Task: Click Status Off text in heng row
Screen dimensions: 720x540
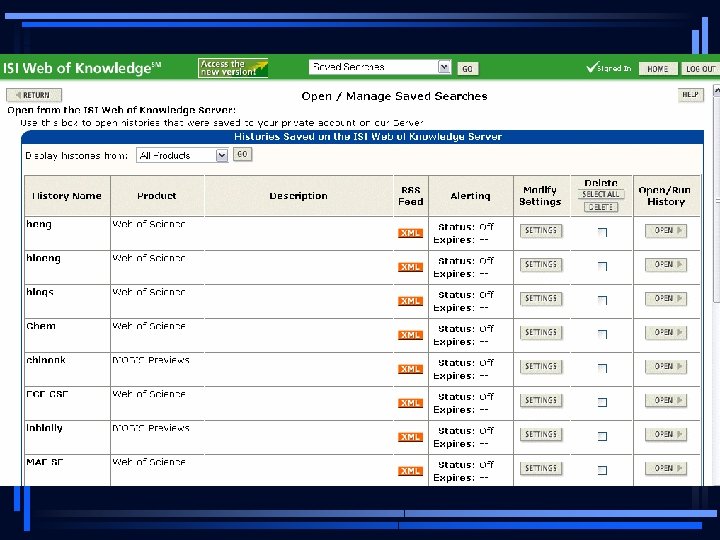Action: [x=466, y=227]
